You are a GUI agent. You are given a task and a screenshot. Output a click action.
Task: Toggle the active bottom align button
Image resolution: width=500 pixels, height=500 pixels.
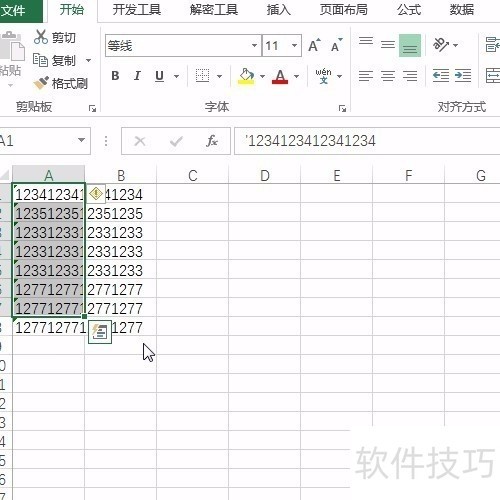pyautogui.click(x=410, y=45)
